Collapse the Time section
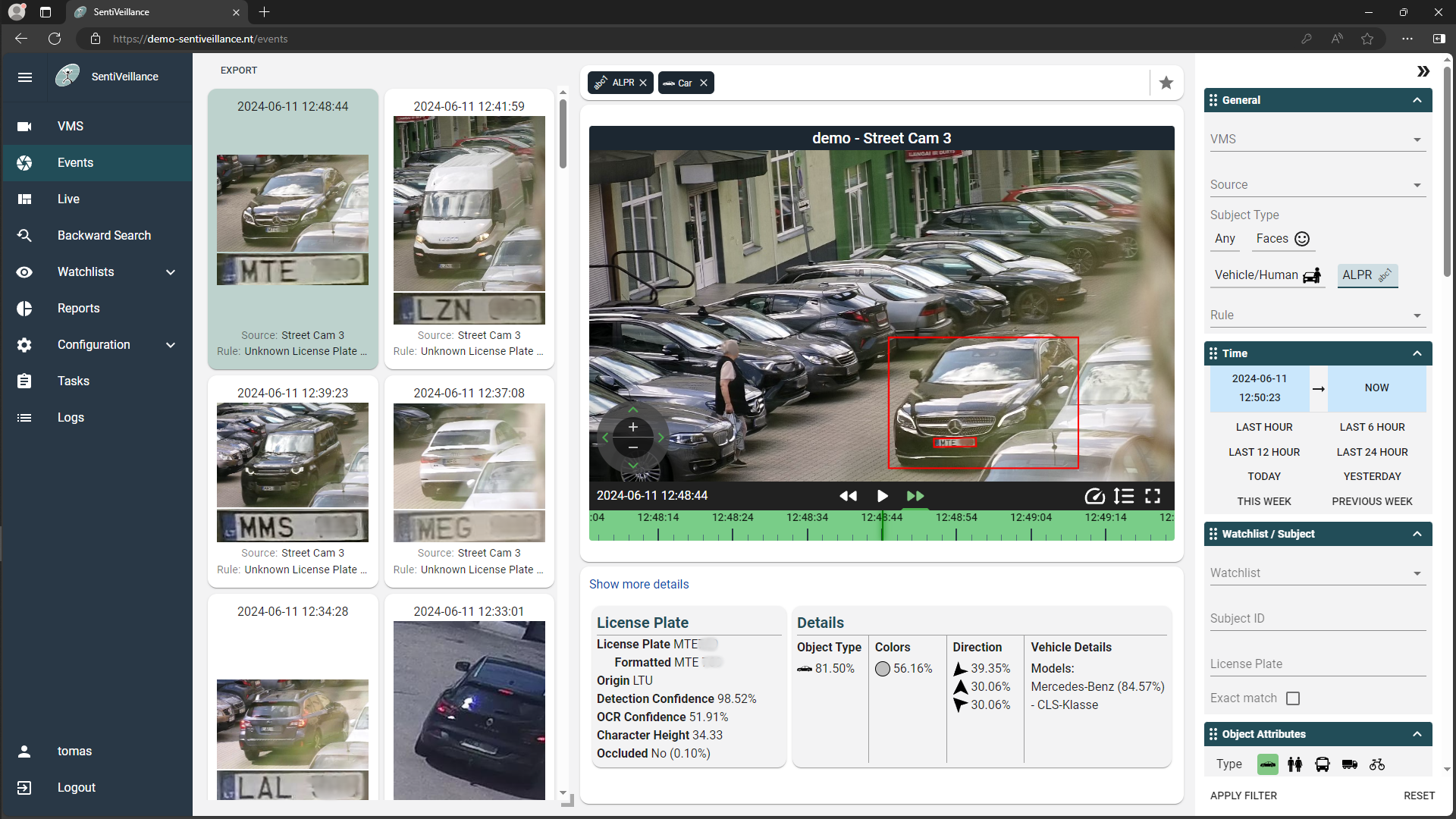This screenshot has height=819, width=1456. tap(1417, 353)
